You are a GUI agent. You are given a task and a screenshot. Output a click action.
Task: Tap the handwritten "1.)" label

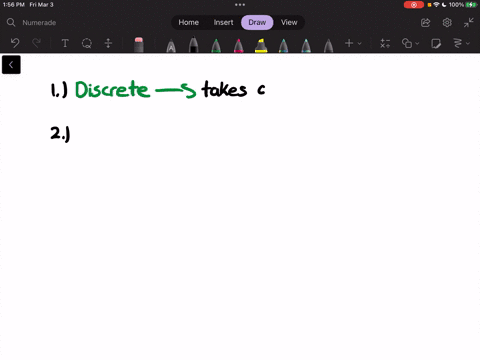point(59,90)
